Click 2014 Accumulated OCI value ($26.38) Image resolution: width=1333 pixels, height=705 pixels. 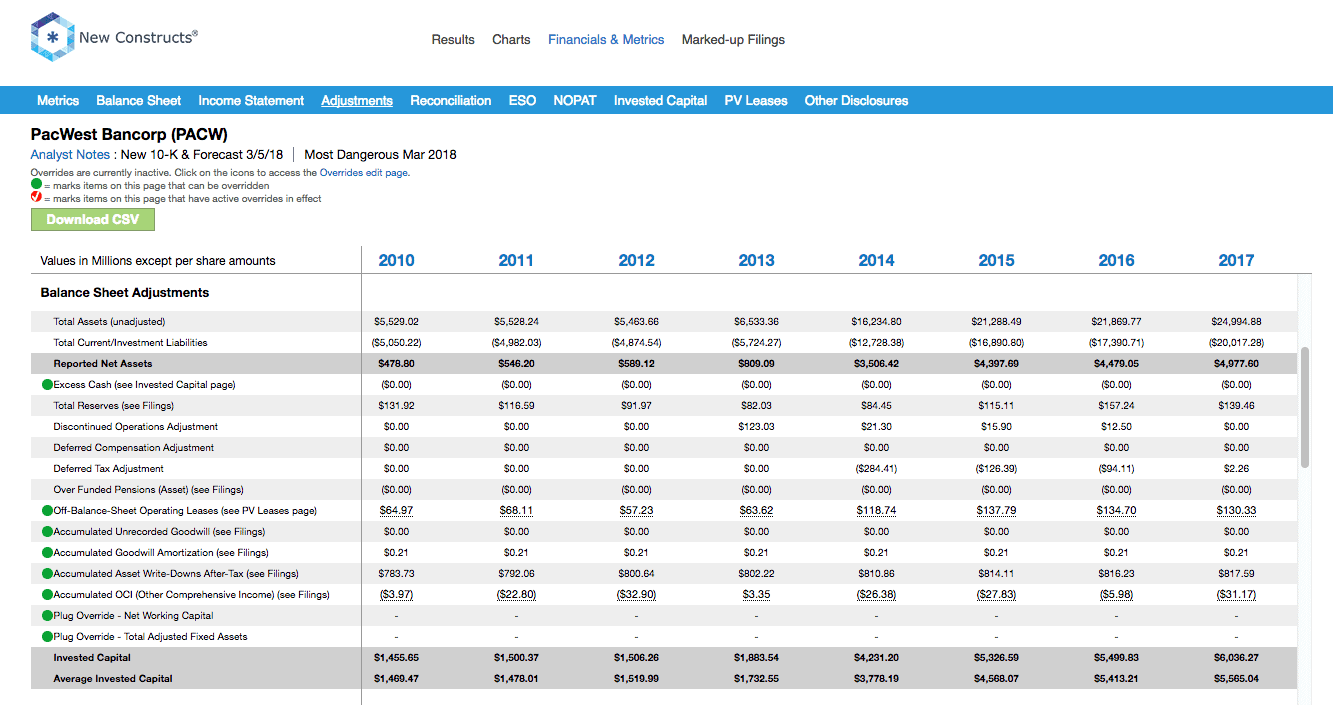click(876, 595)
